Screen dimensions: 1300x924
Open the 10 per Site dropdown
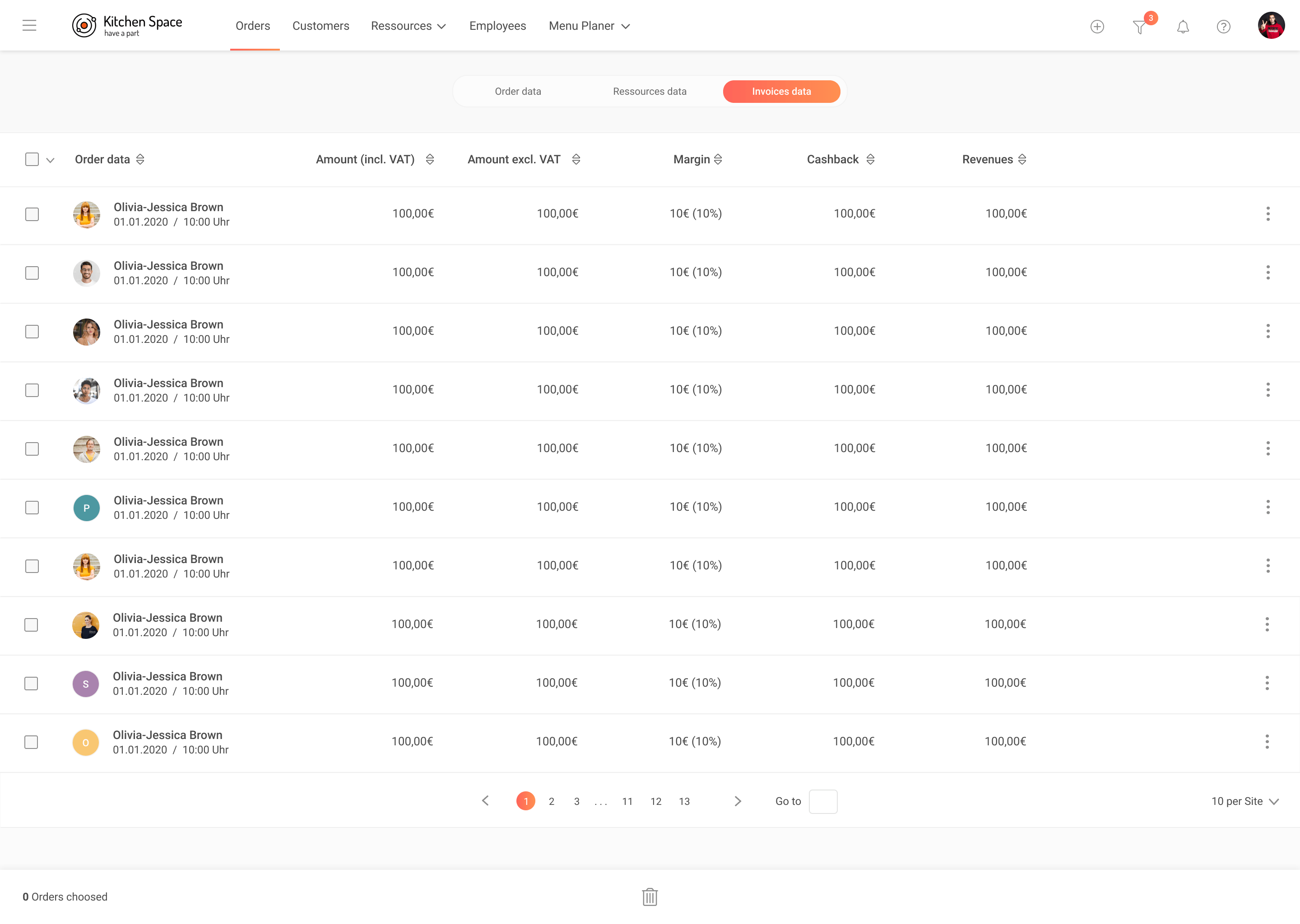1245,801
